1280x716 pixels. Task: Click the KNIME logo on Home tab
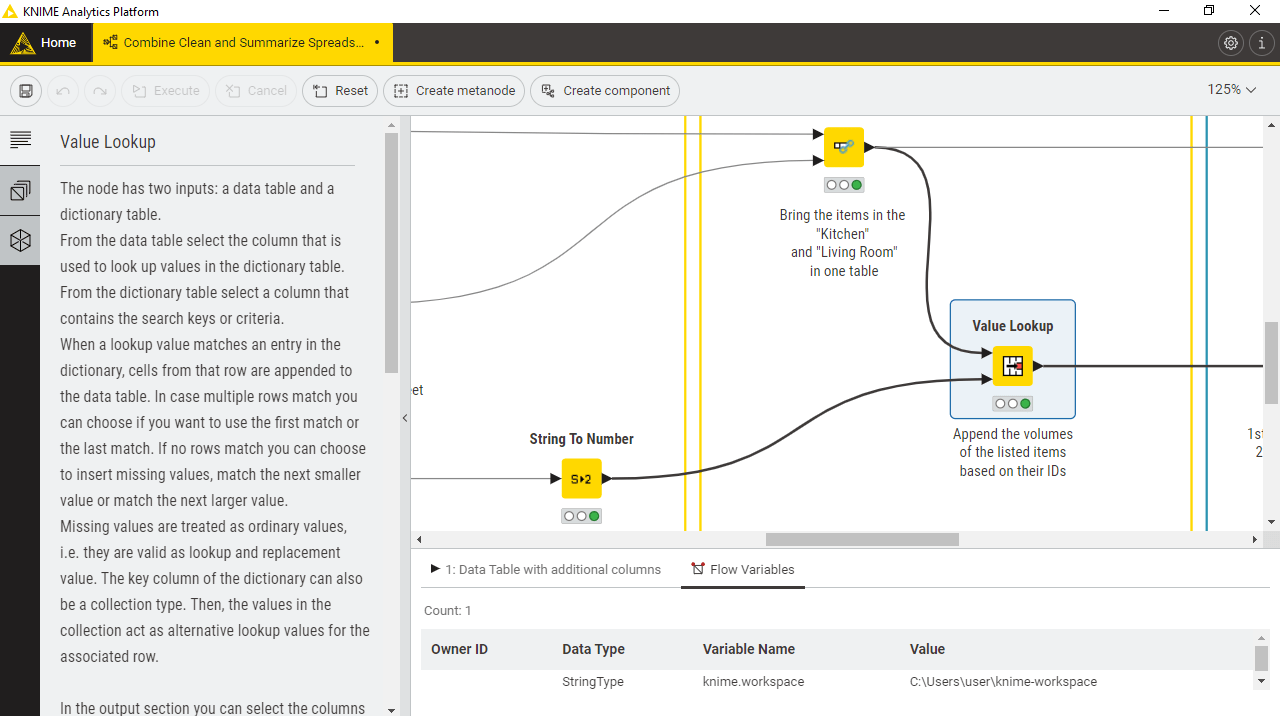tap(22, 43)
